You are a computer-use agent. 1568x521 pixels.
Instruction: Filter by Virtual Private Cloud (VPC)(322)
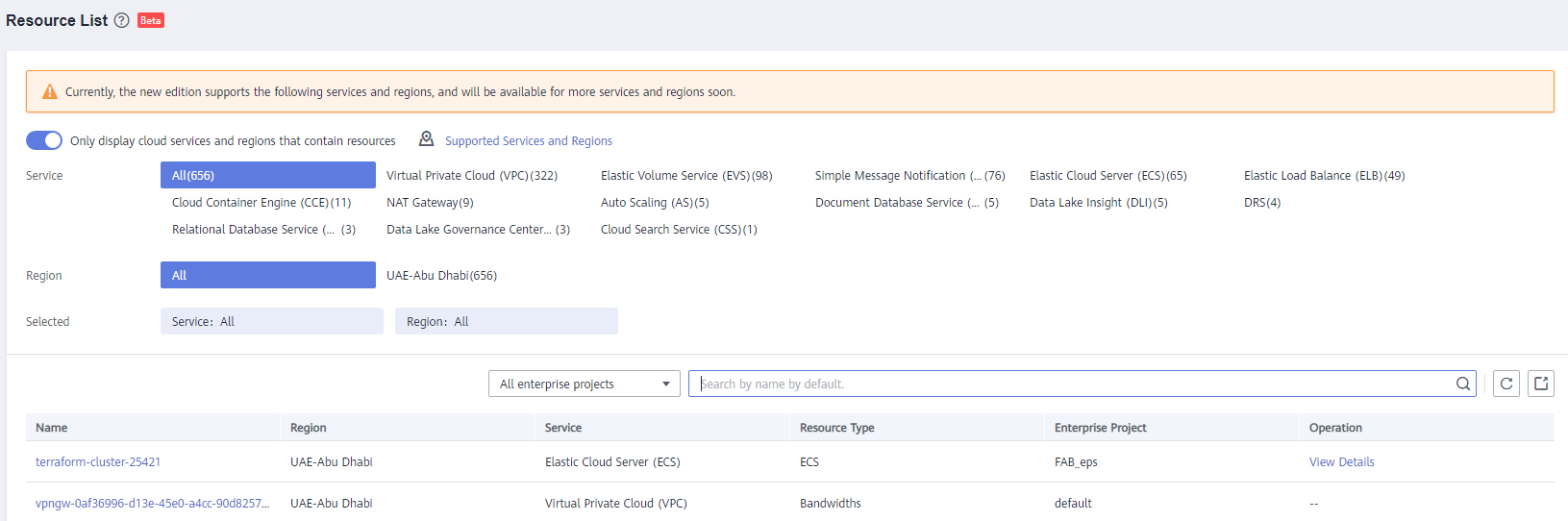click(472, 175)
